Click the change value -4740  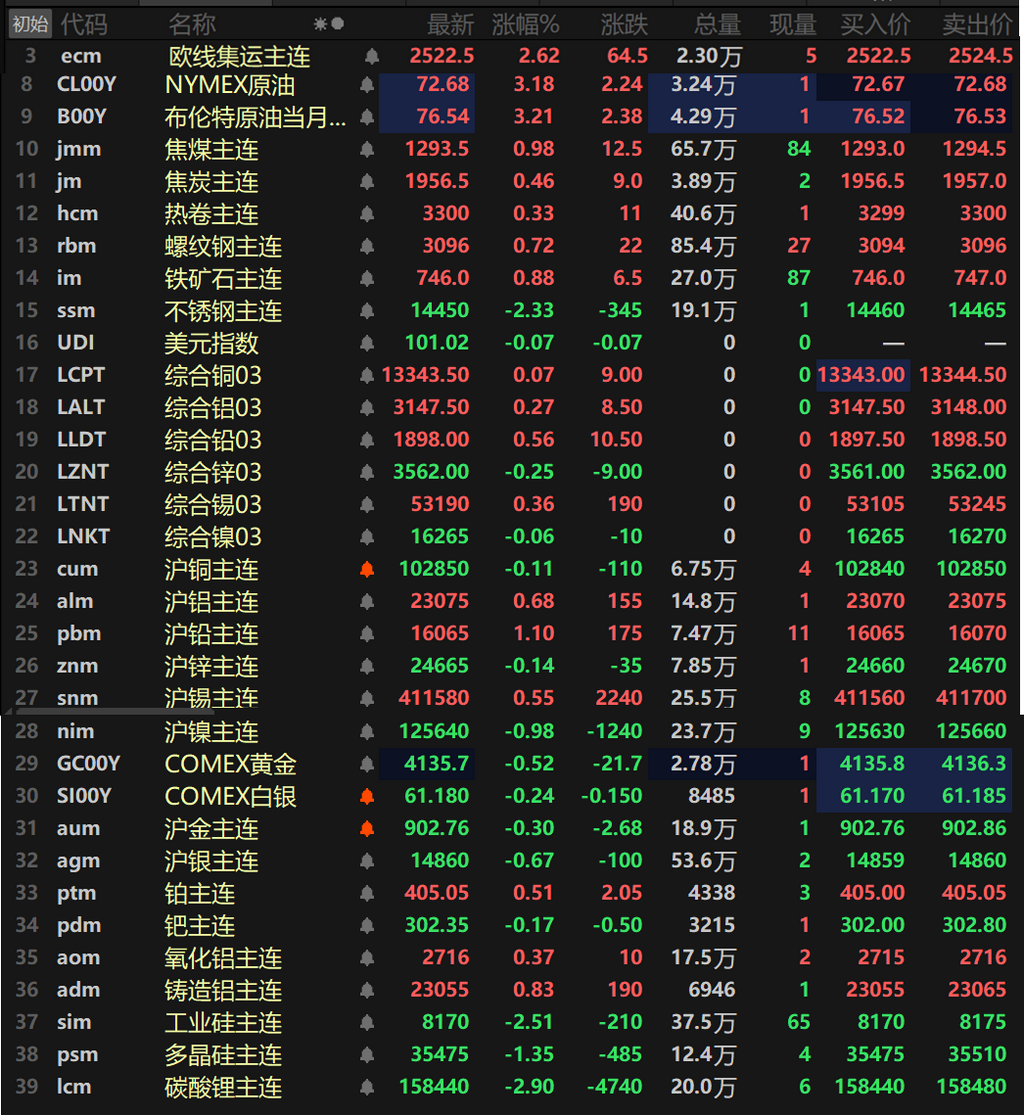point(614,1087)
